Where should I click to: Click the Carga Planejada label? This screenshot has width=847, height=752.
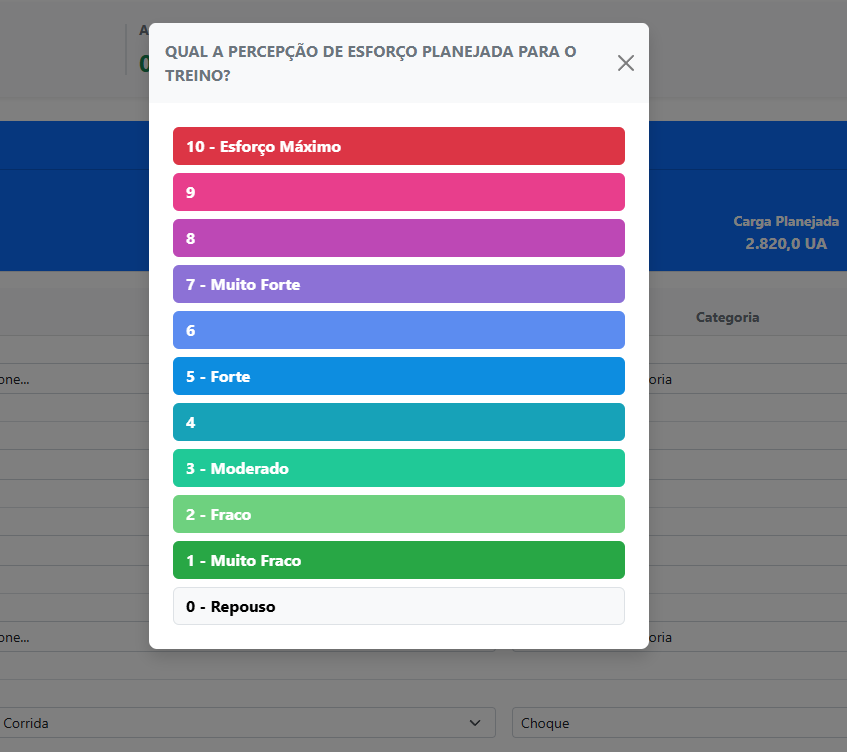[785, 221]
